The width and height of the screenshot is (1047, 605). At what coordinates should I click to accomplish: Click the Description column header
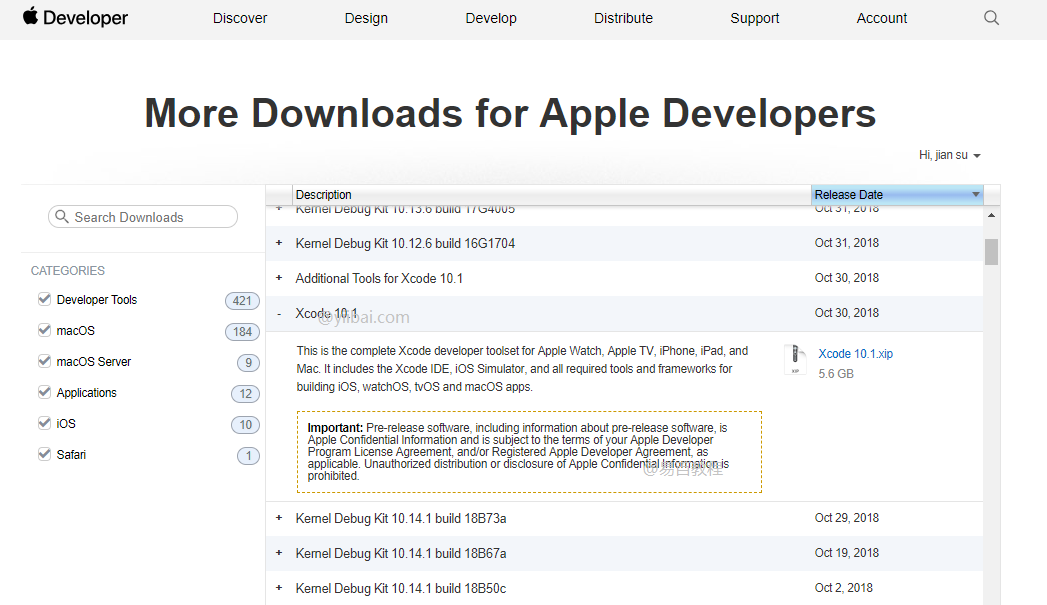552,194
